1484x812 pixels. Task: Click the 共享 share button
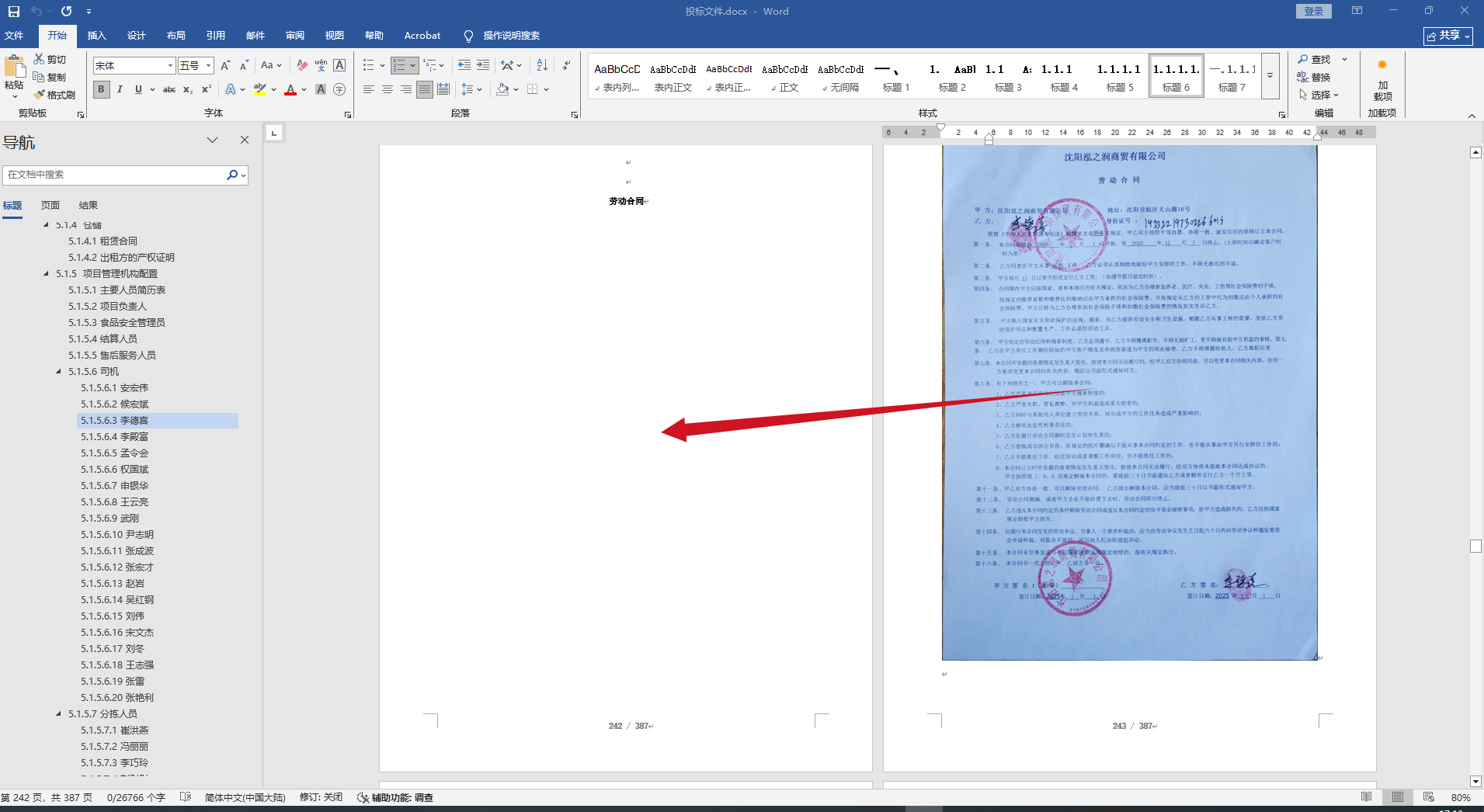point(1448,36)
